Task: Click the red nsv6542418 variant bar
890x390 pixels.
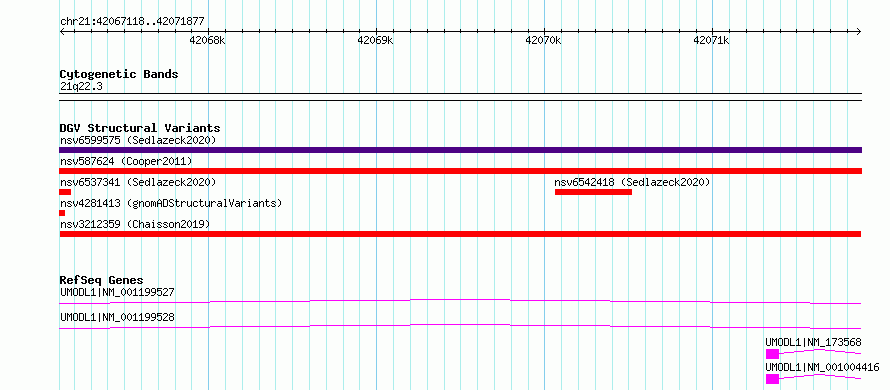Action: tap(593, 192)
